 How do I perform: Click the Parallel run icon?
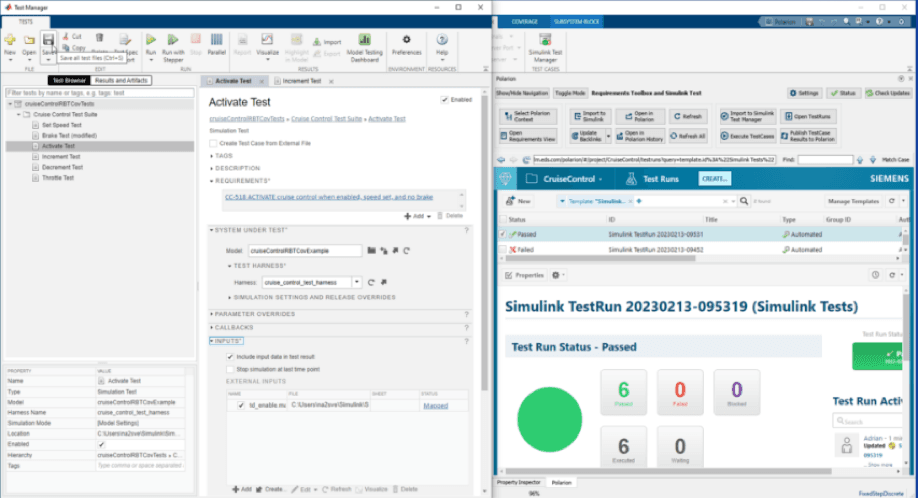216,42
